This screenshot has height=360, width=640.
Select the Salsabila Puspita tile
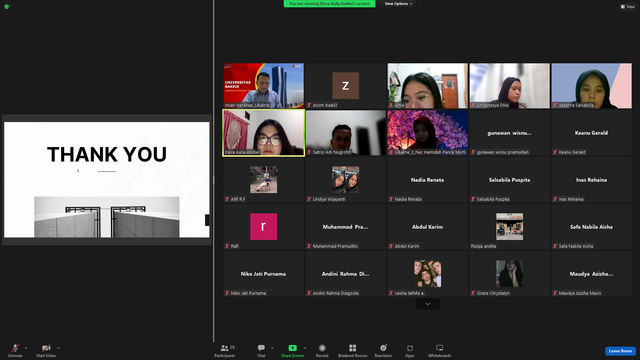(x=509, y=180)
